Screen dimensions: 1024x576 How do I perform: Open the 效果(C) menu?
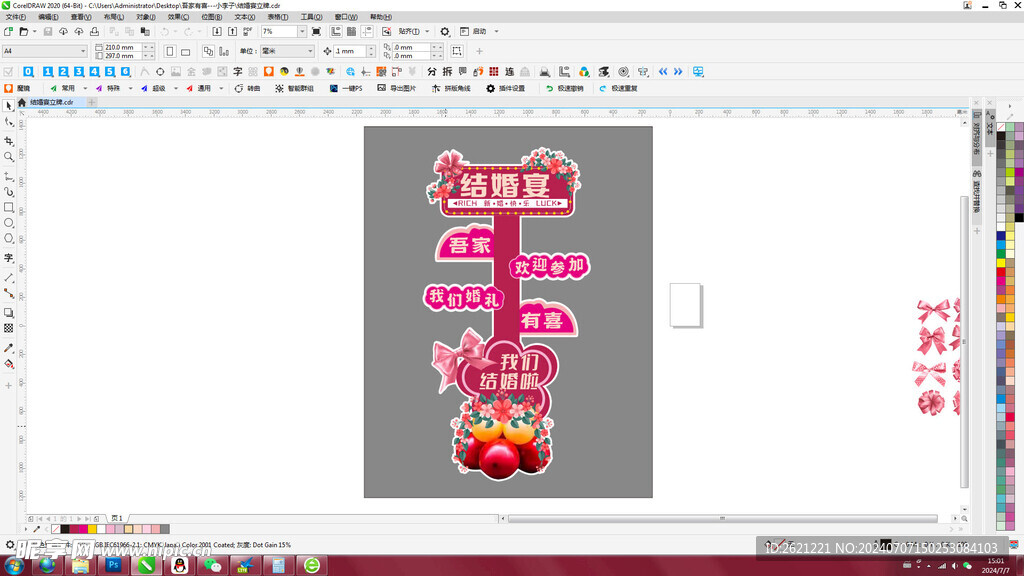[x=178, y=17]
